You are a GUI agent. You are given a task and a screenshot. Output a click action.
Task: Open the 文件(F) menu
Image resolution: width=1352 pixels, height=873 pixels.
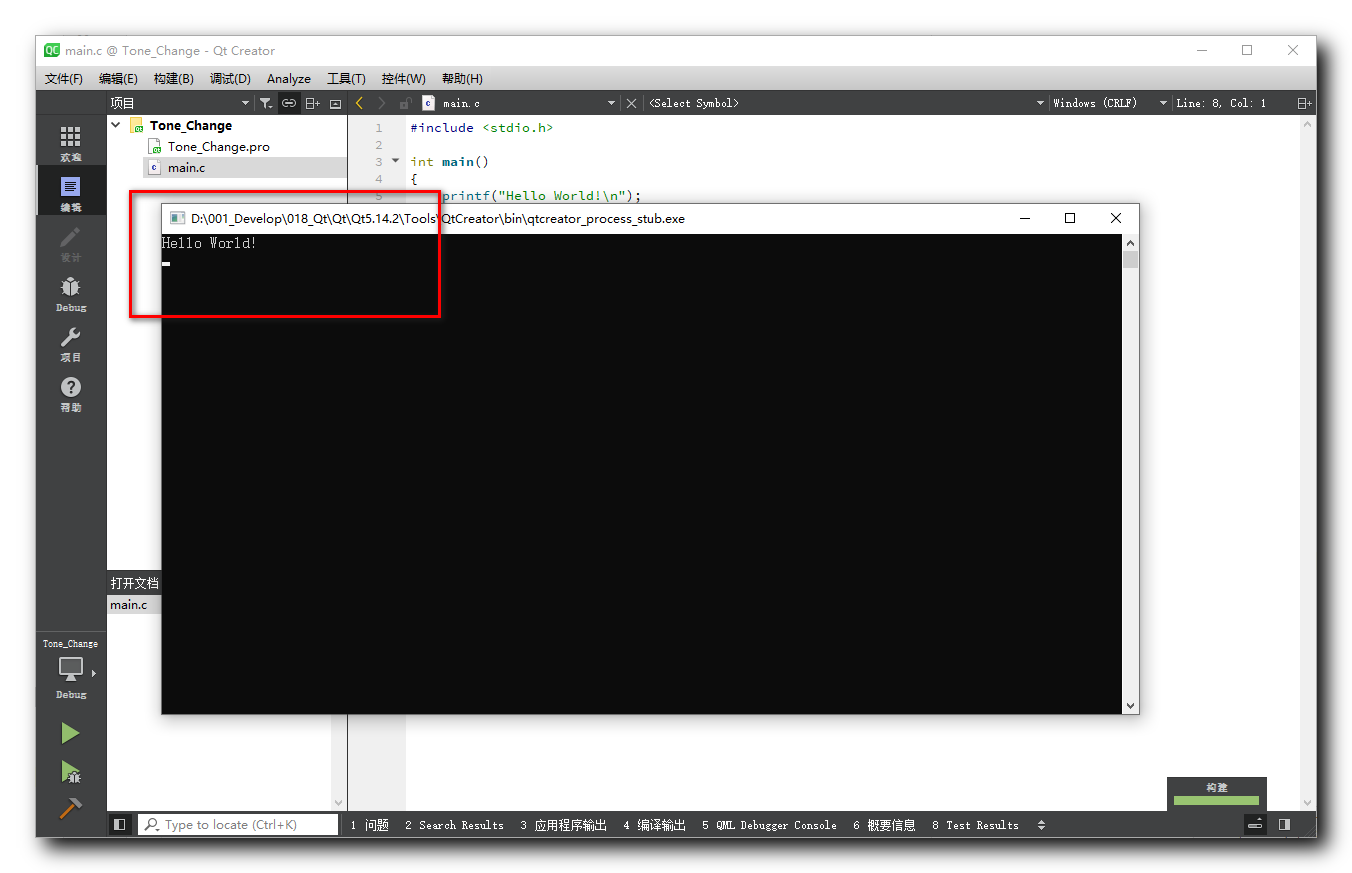64,79
